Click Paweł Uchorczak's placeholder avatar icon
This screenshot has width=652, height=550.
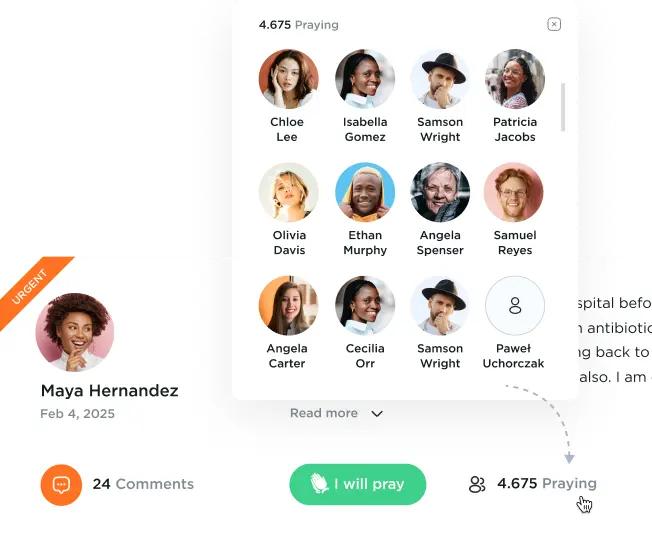(515, 306)
